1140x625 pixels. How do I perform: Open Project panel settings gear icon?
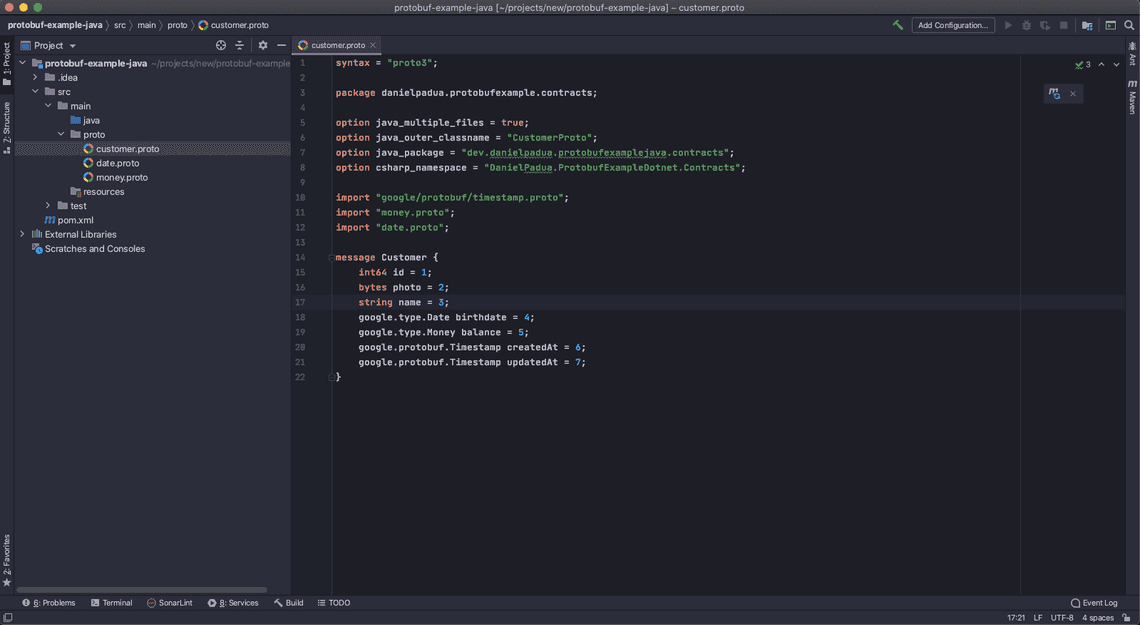point(261,44)
